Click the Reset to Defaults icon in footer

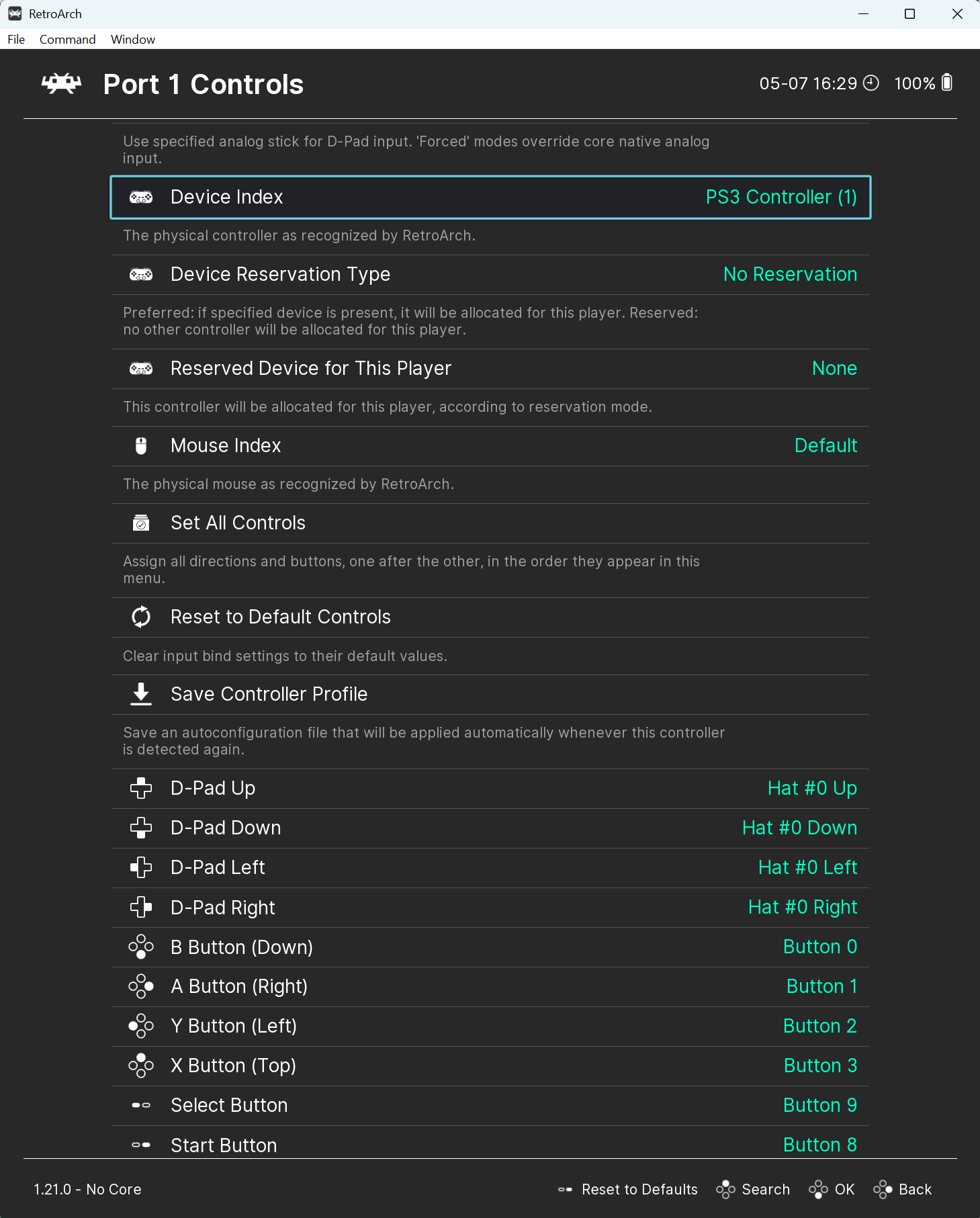tap(566, 1189)
